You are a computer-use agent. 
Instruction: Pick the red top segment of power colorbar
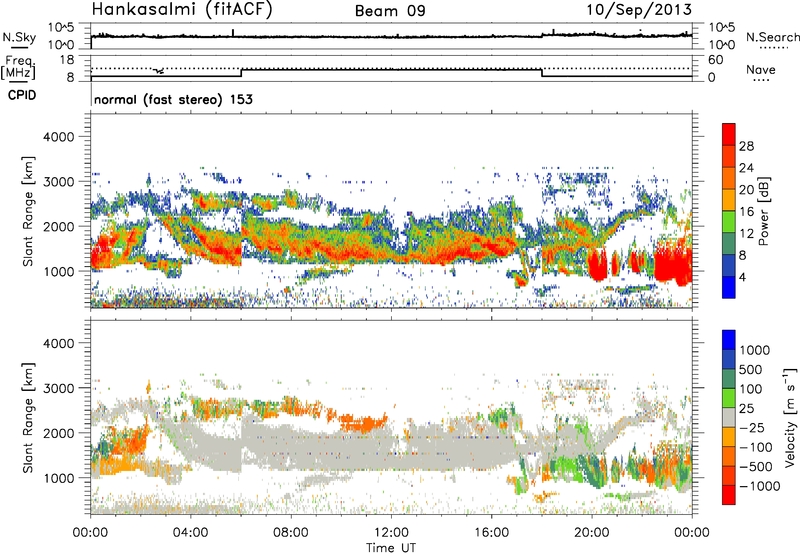[729, 134]
